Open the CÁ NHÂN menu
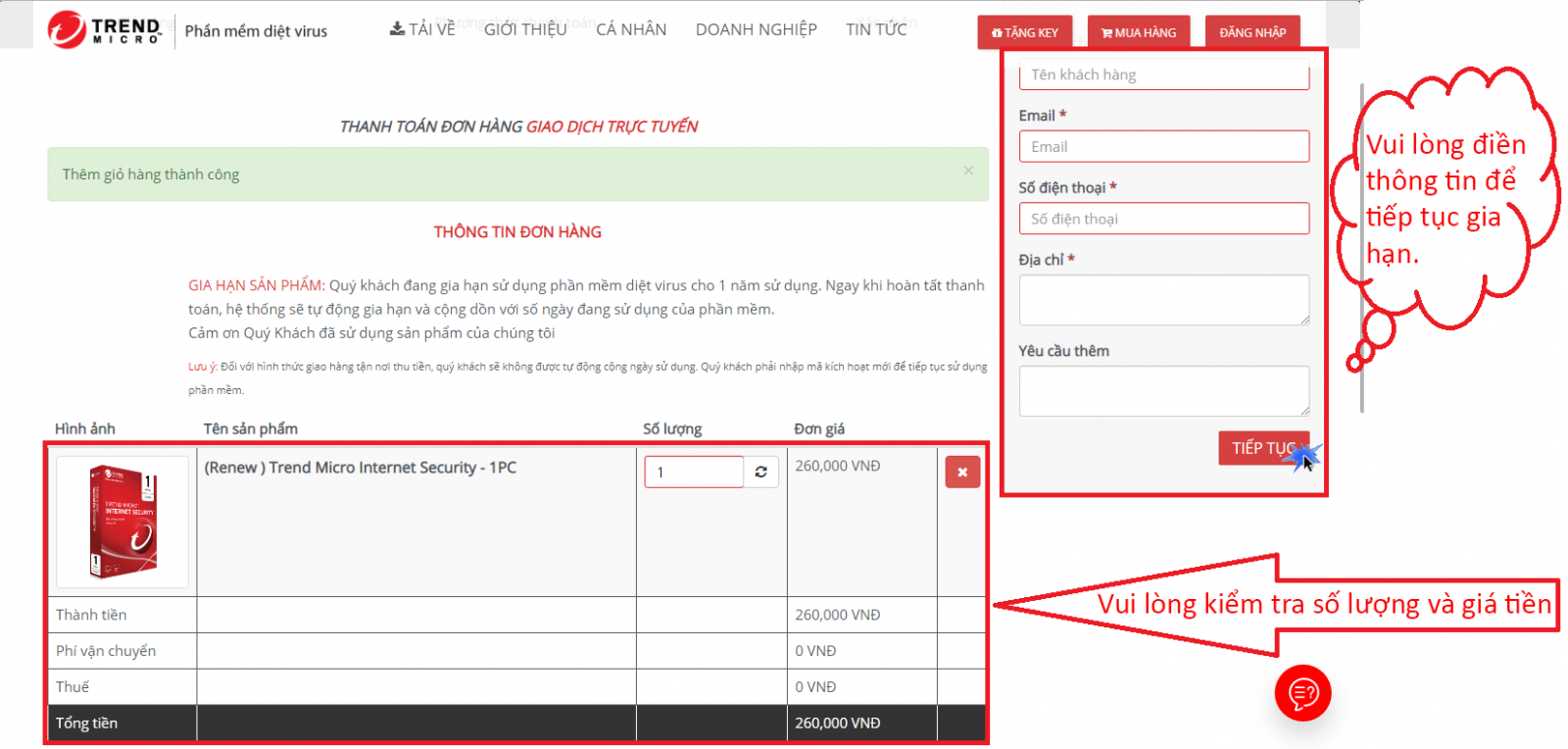The width and height of the screenshot is (1568, 749). [631, 29]
